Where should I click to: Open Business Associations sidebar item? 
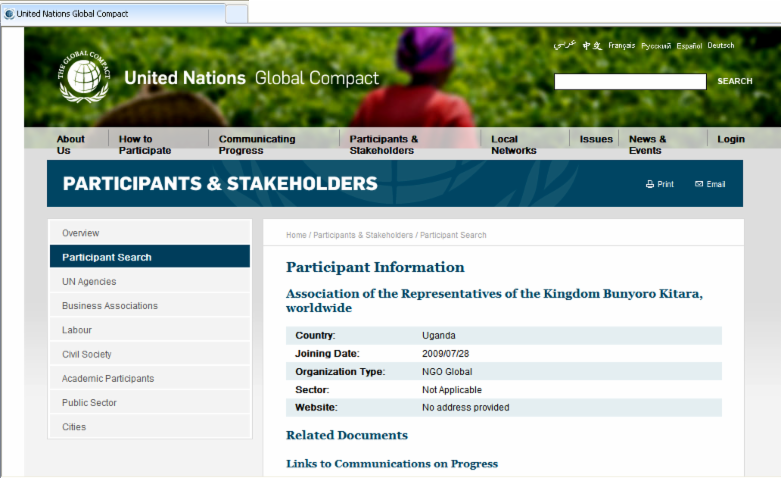pyautogui.click(x=109, y=306)
